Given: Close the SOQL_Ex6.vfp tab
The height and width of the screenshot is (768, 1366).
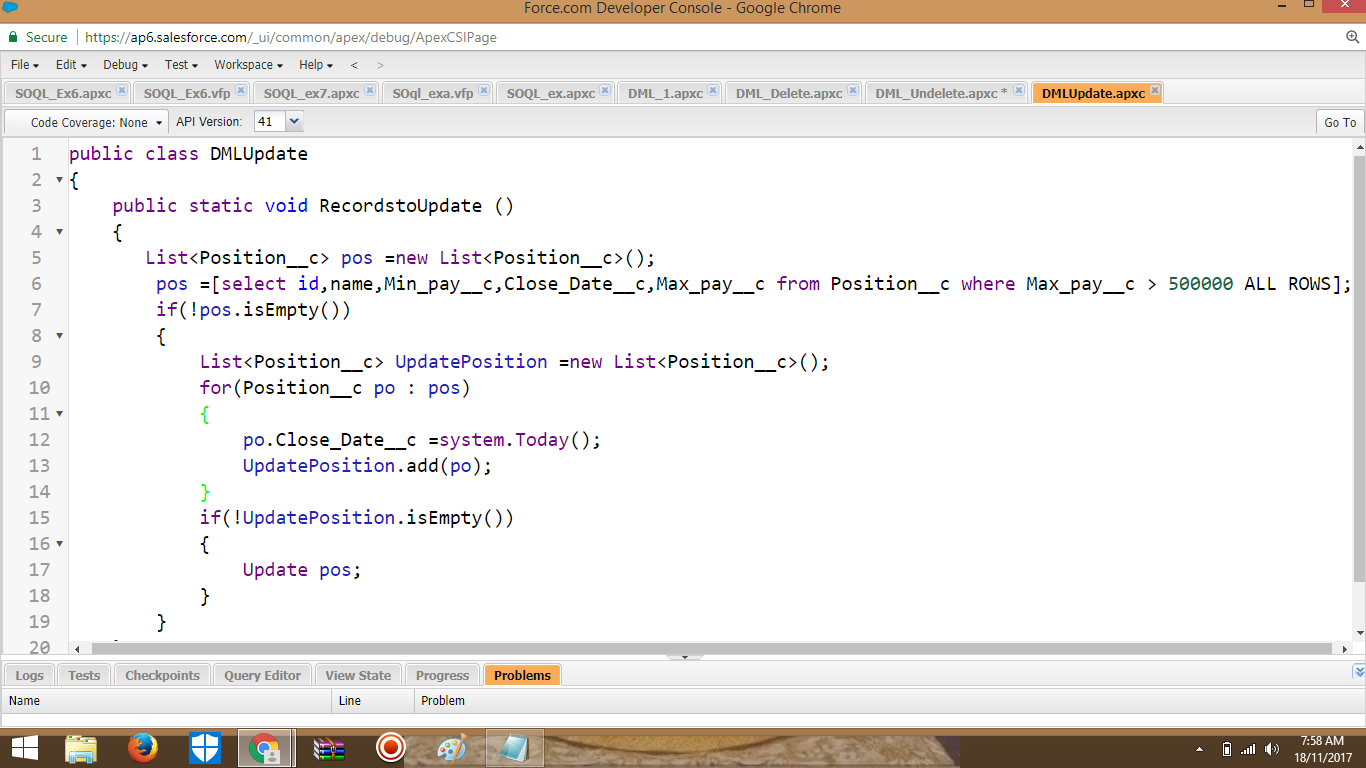Looking at the screenshot, I should (241, 90).
